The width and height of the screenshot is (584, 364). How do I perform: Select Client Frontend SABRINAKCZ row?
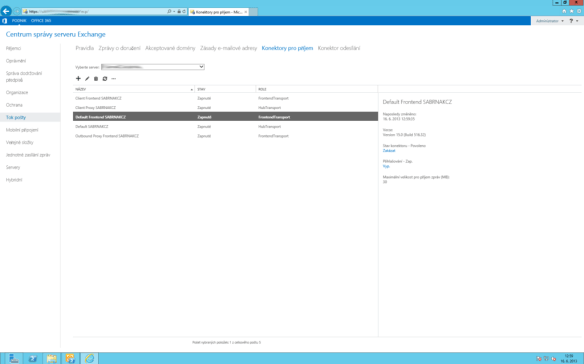pos(225,98)
